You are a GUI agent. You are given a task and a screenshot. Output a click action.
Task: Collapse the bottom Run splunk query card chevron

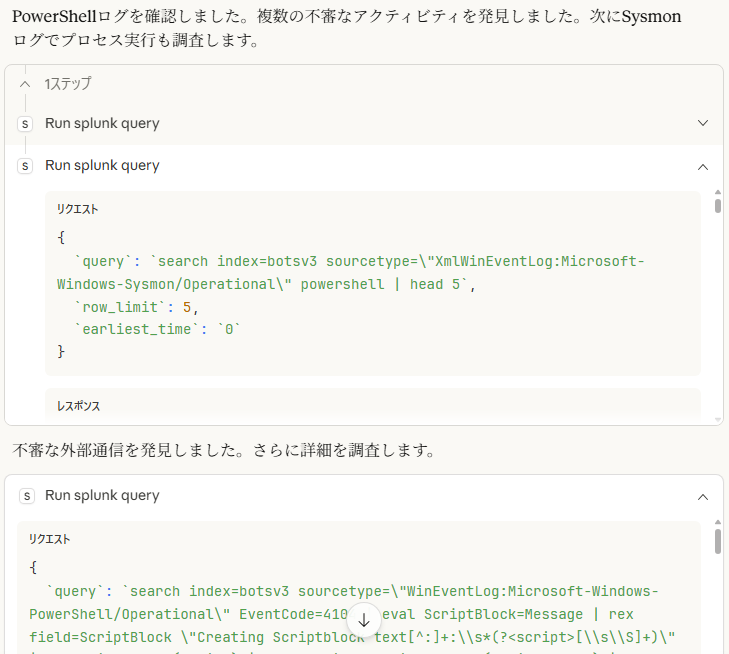click(702, 496)
